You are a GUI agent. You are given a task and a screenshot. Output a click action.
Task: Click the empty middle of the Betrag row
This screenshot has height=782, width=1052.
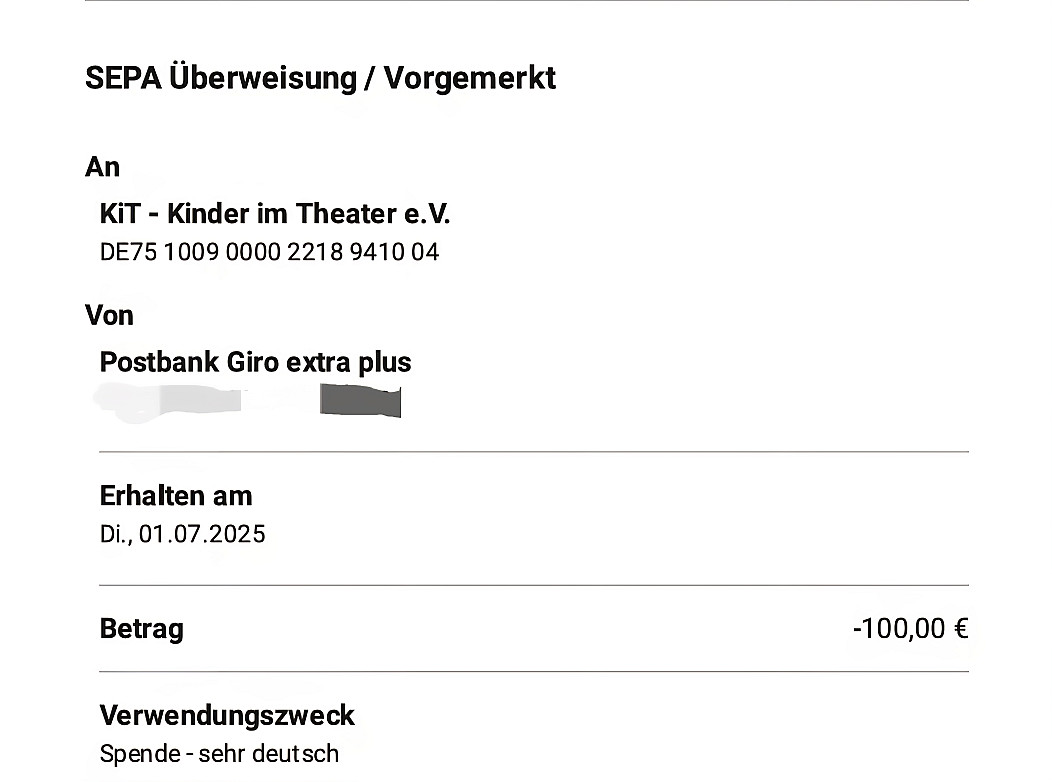pos(520,629)
